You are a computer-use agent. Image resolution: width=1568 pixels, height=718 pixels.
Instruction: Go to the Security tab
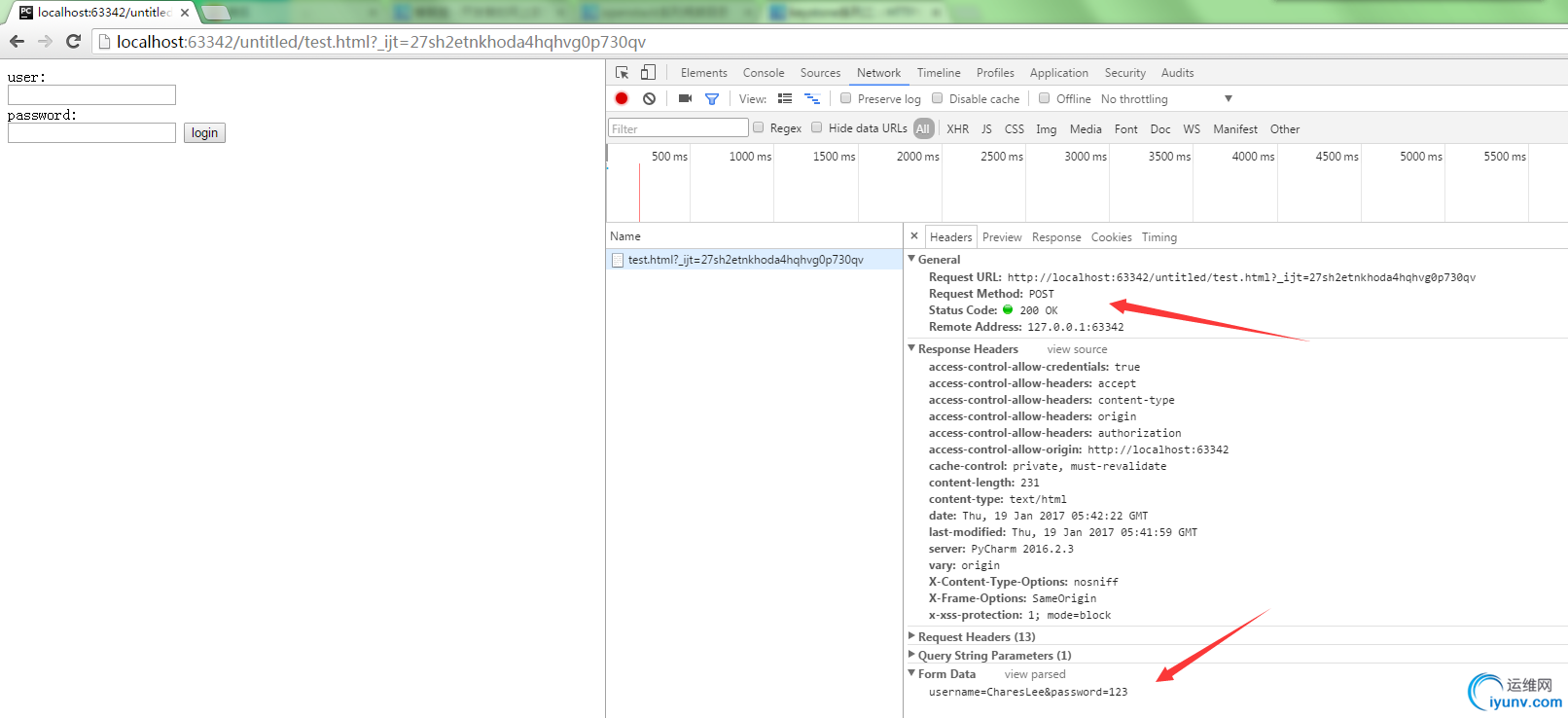coord(1125,73)
